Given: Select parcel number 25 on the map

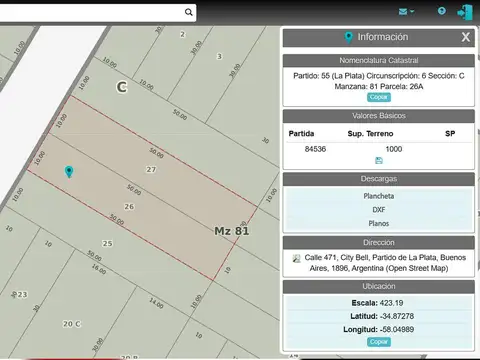Looking at the screenshot, I should click(107, 243).
